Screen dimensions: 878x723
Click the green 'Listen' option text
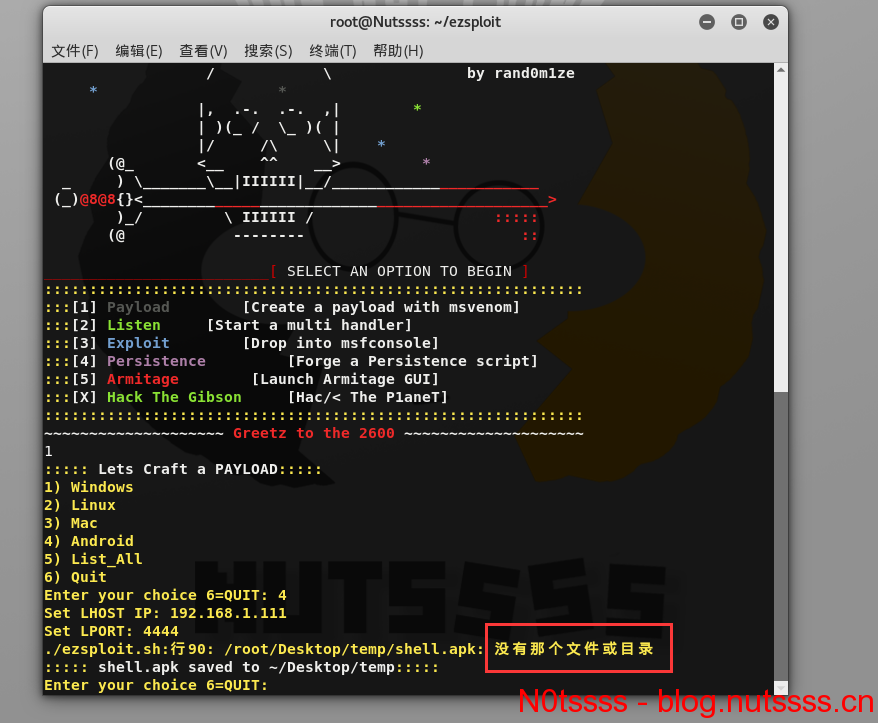pos(134,325)
